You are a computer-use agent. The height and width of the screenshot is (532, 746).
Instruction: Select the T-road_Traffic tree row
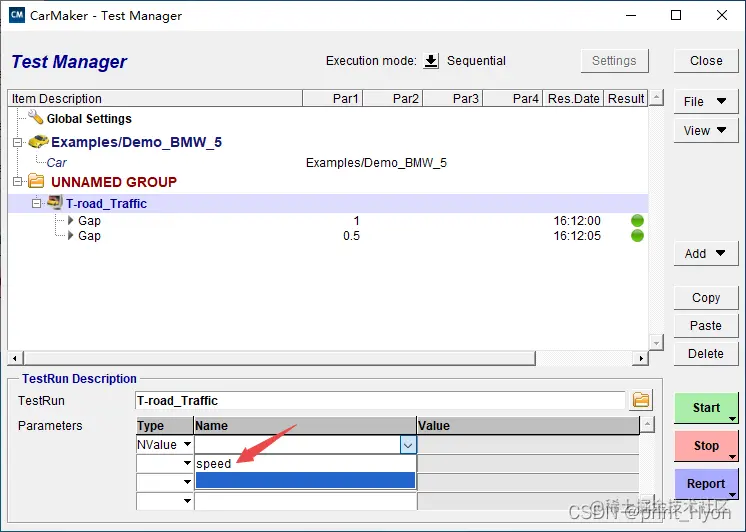(x=328, y=204)
